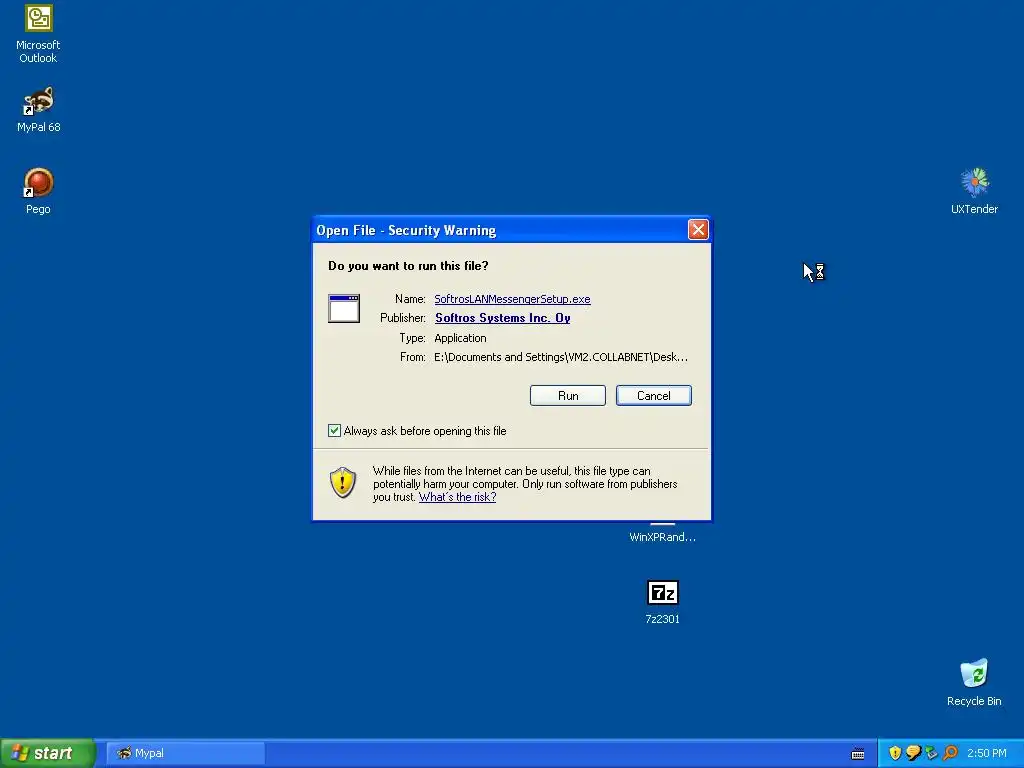Click the 2:50 PM system clock
This screenshot has width=1024, height=768.
[x=987, y=753]
